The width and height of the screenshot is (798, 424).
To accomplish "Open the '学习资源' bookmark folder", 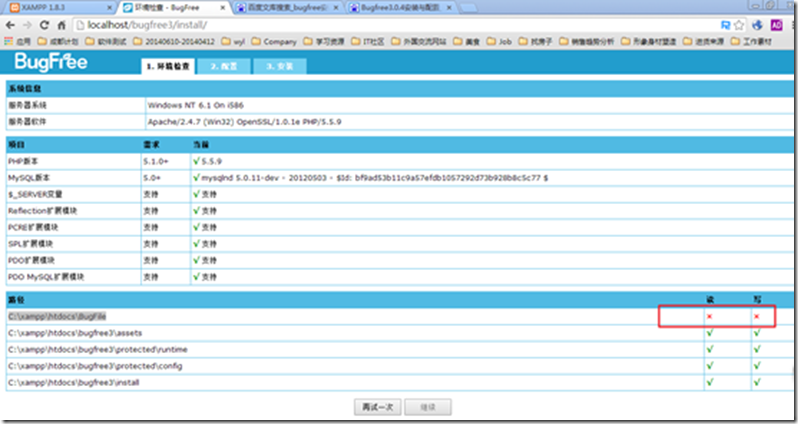I will [324, 41].
